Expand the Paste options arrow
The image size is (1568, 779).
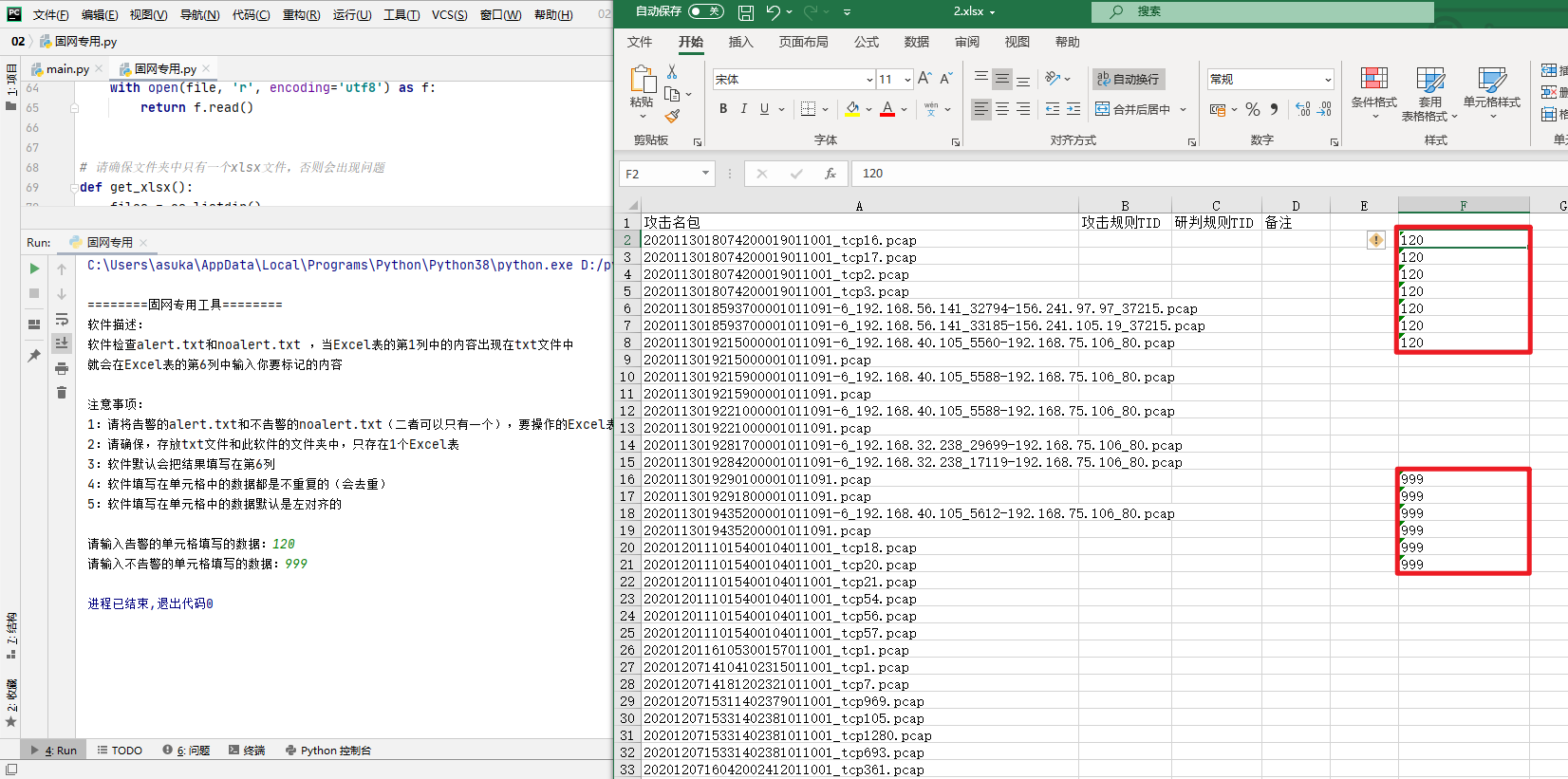[643, 116]
